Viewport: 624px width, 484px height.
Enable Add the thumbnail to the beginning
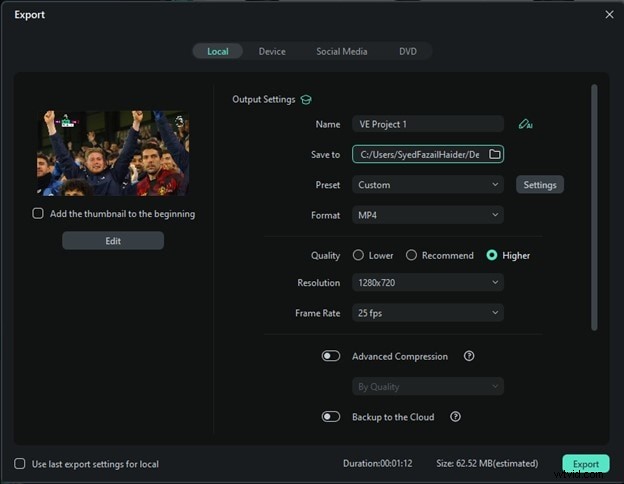point(38,214)
